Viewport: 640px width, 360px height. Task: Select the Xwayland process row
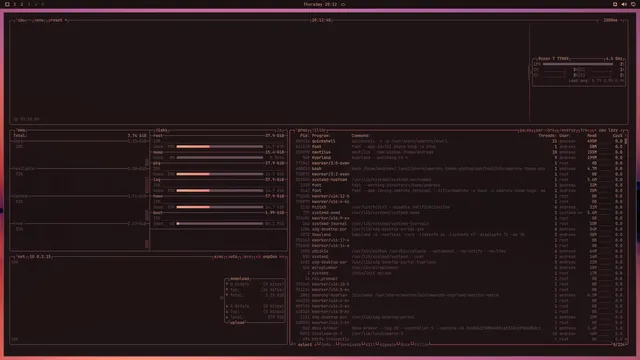(x=460, y=235)
